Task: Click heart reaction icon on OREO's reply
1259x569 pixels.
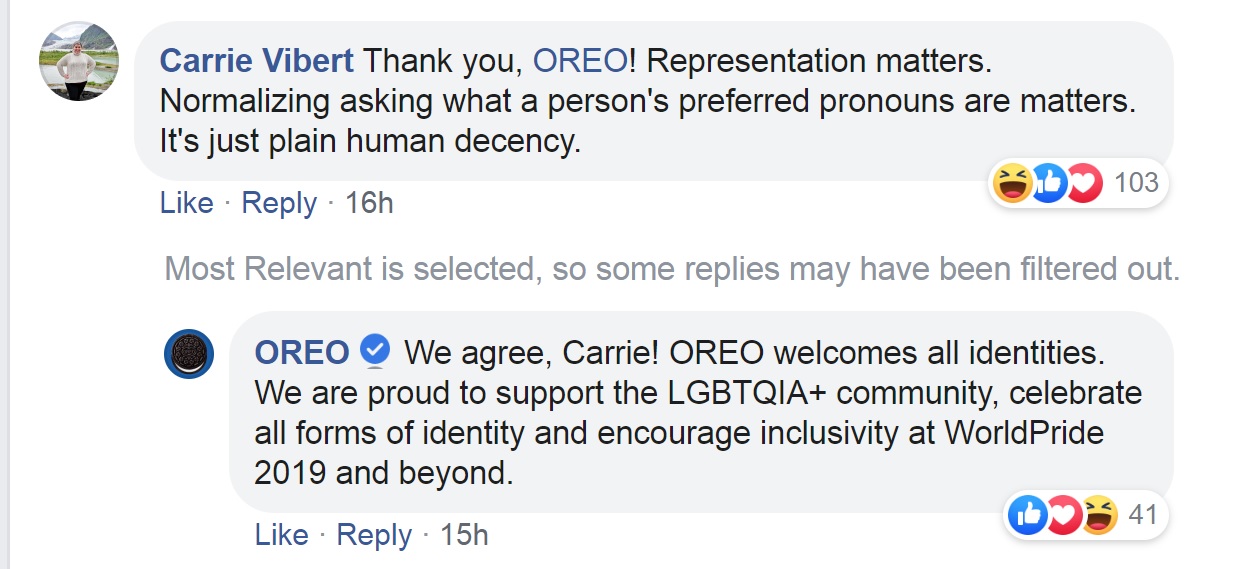Action: click(x=1064, y=516)
